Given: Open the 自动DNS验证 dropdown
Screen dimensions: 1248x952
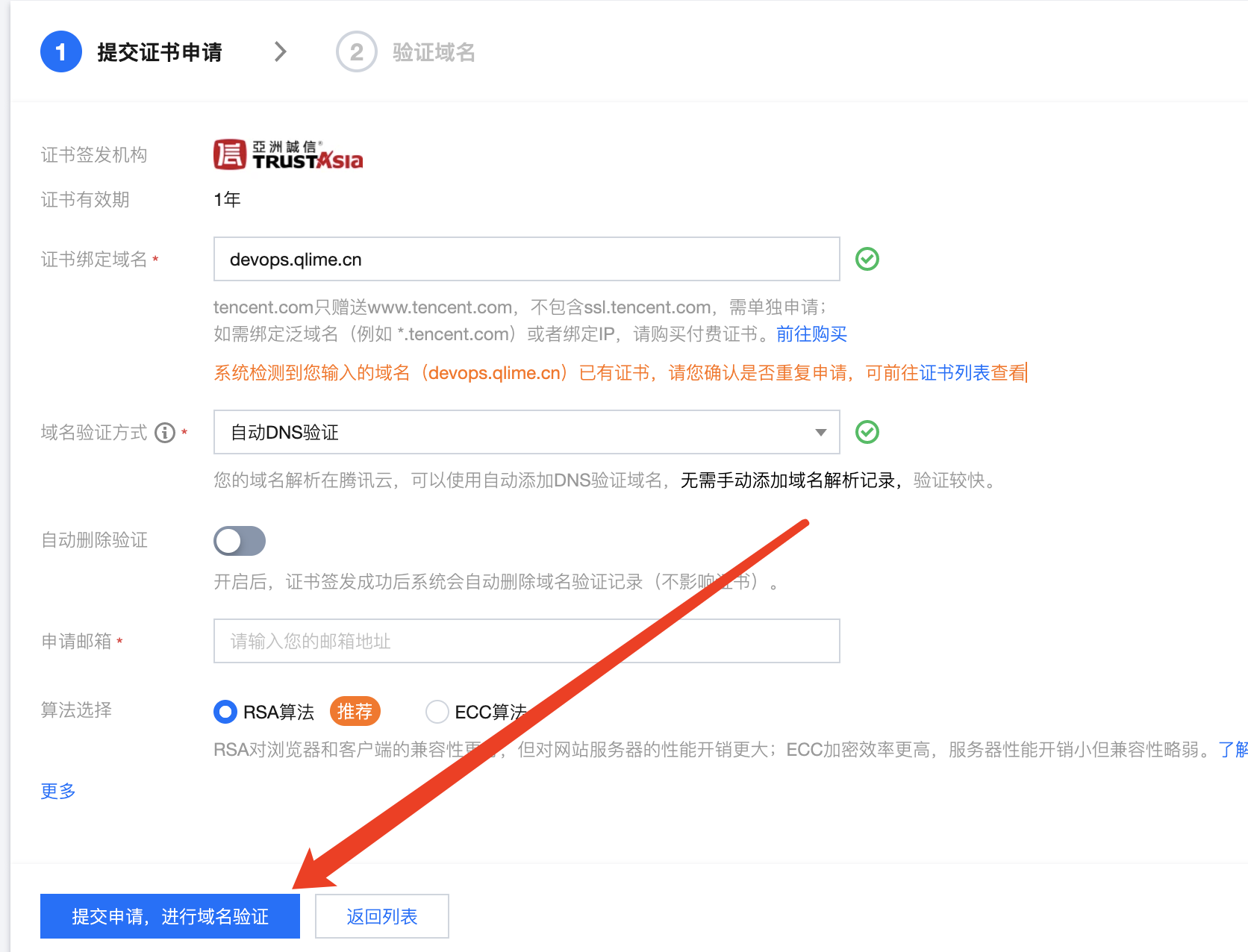Looking at the screenshot, I should (x=527, y=432).
